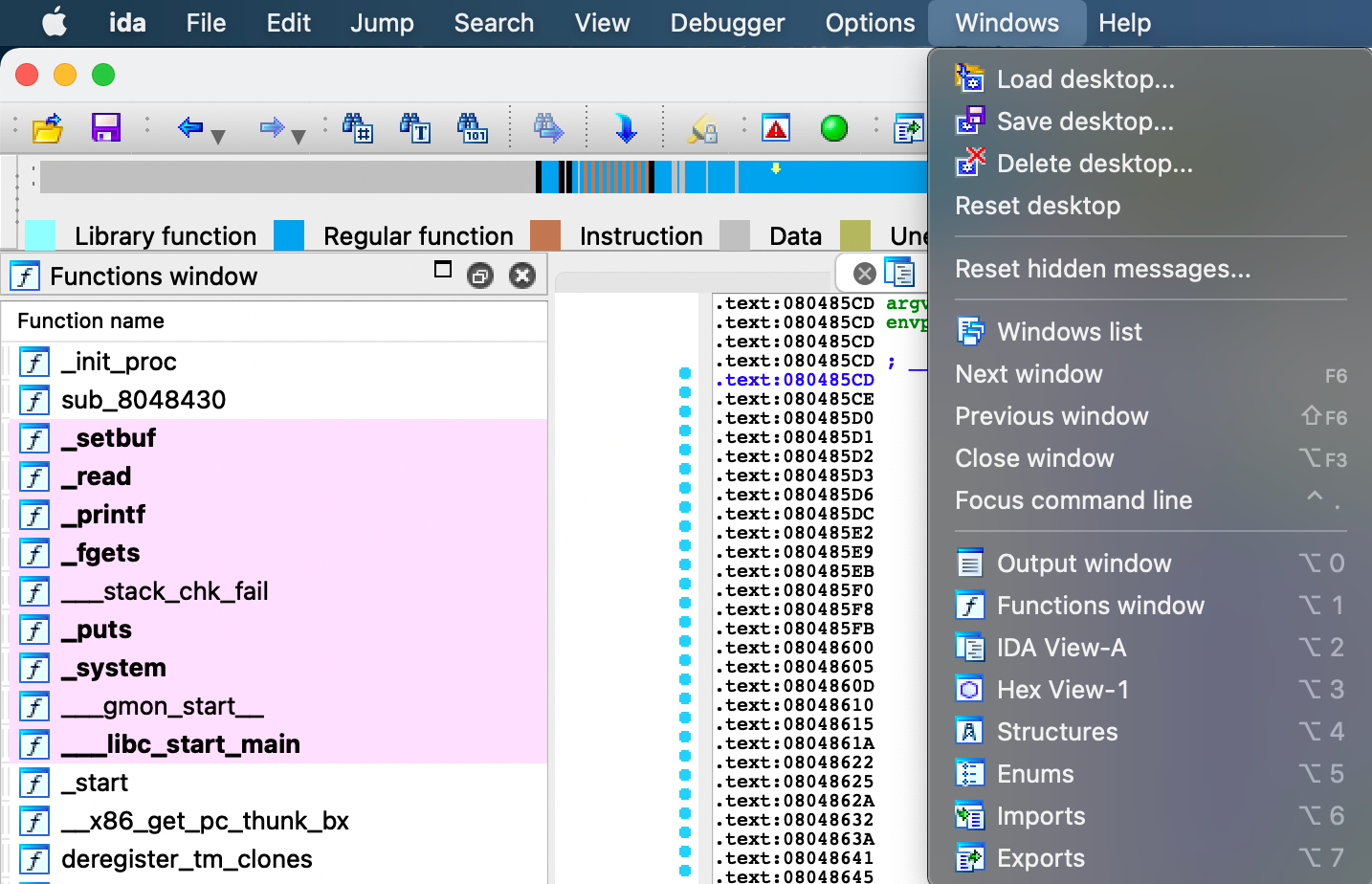The width and height of the screenshot is (1372, 884).
Task: Click the binoculars binary search icon
Action: [473, 127]
